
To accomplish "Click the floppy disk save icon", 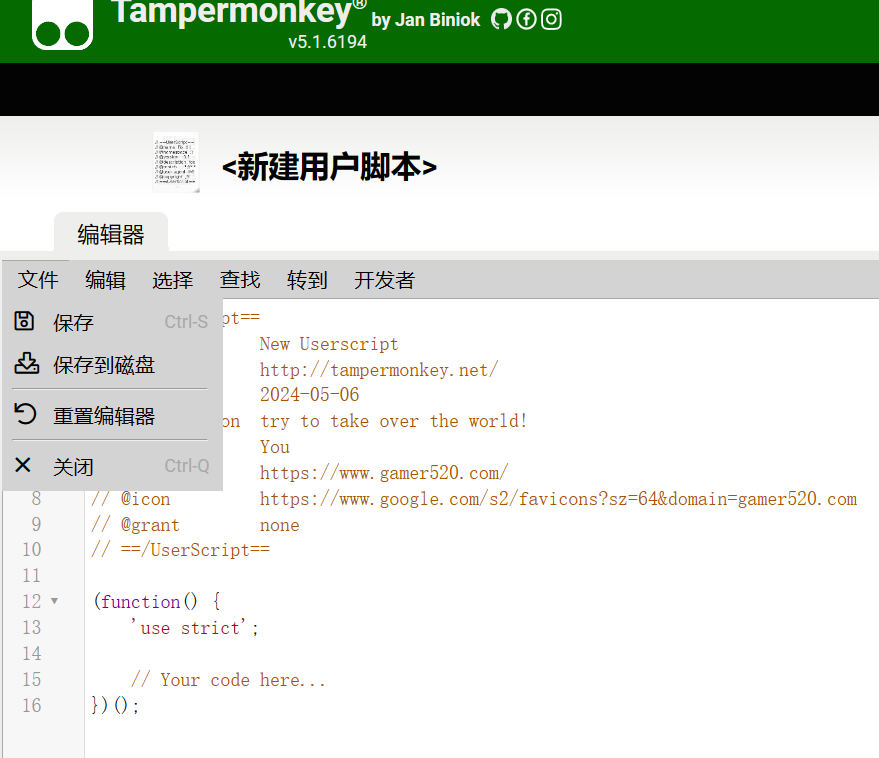I will tap(24, 321).
